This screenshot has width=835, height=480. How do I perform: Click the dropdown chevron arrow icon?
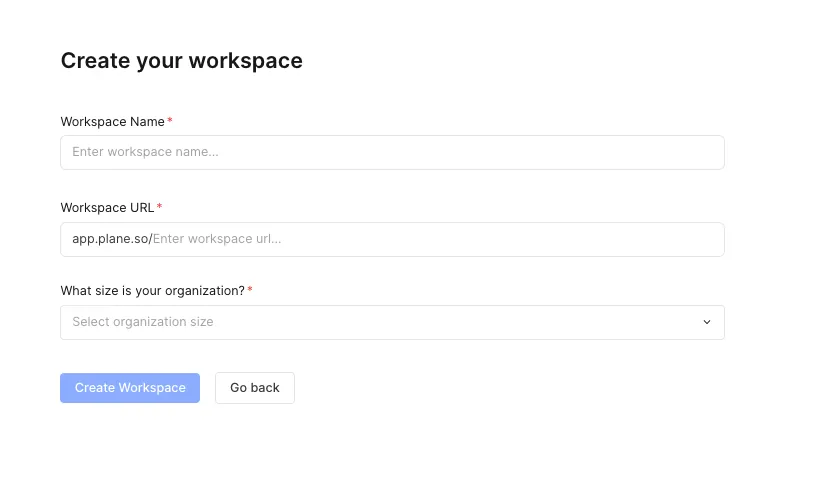[706, 322]
